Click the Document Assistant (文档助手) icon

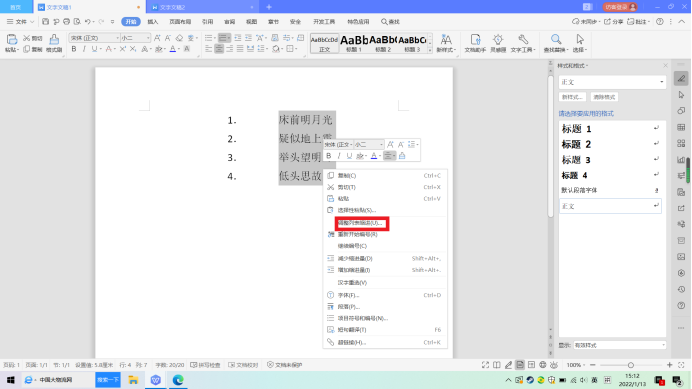pos(475,40)
